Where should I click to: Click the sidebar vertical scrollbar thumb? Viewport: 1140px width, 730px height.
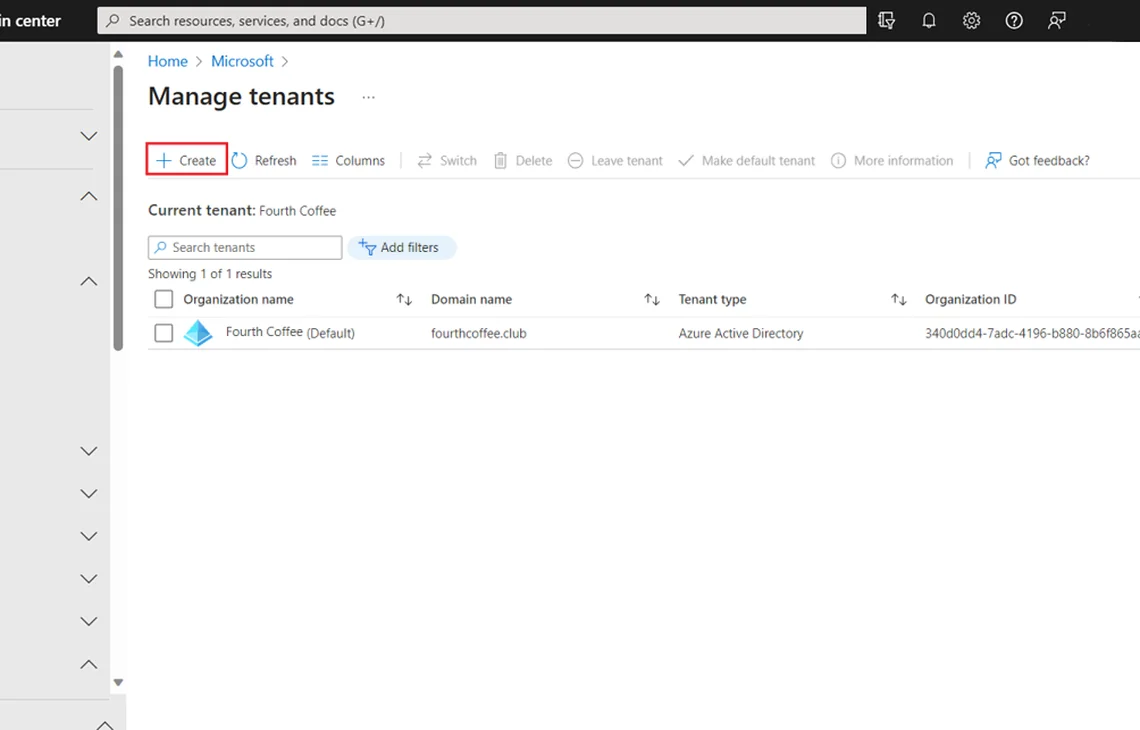coord(119,209)
